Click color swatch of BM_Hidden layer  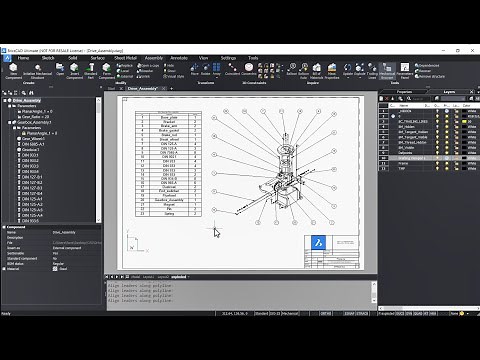[465, 127]
